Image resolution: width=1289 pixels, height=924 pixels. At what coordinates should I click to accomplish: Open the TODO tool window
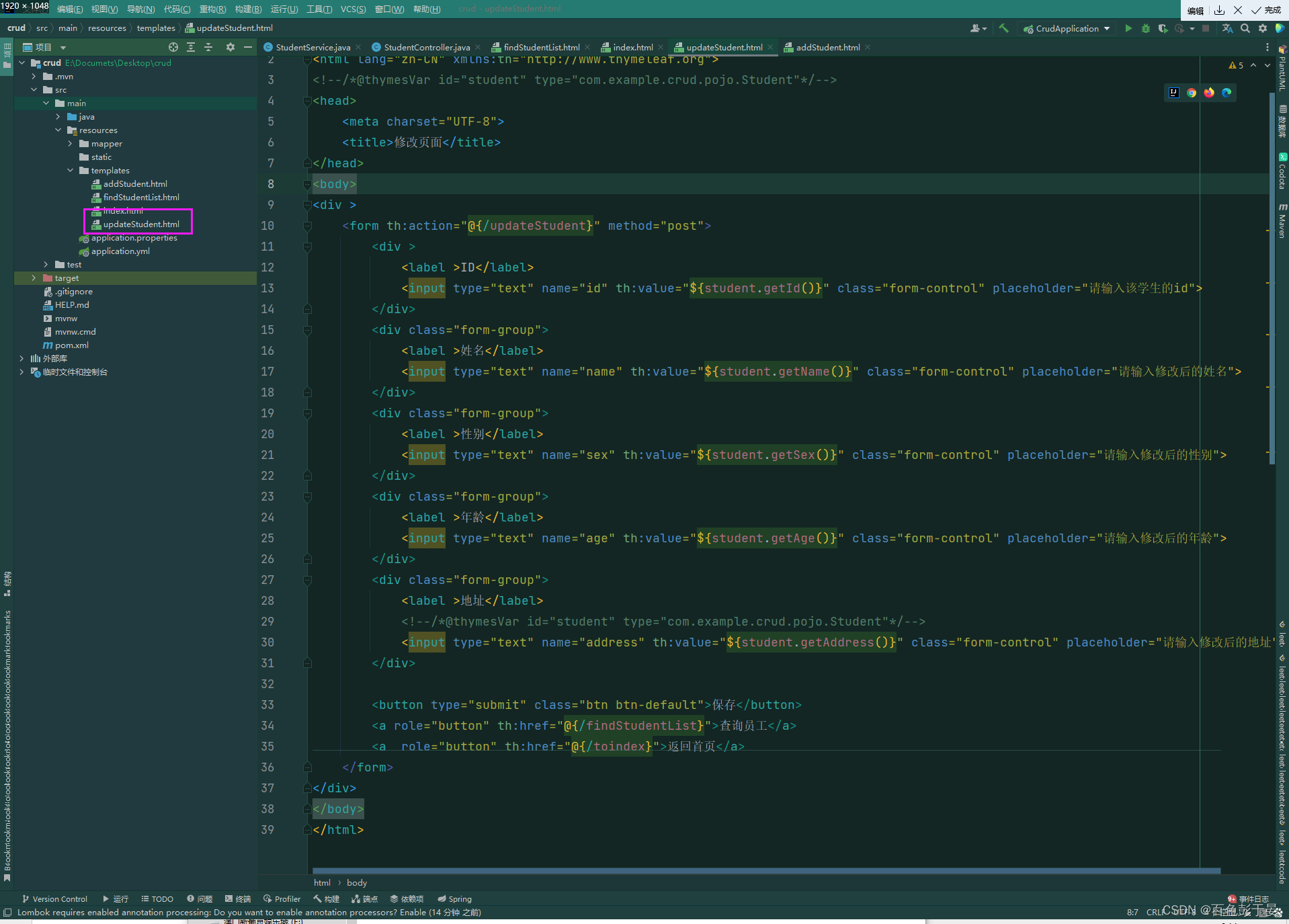tap(157, 899)
